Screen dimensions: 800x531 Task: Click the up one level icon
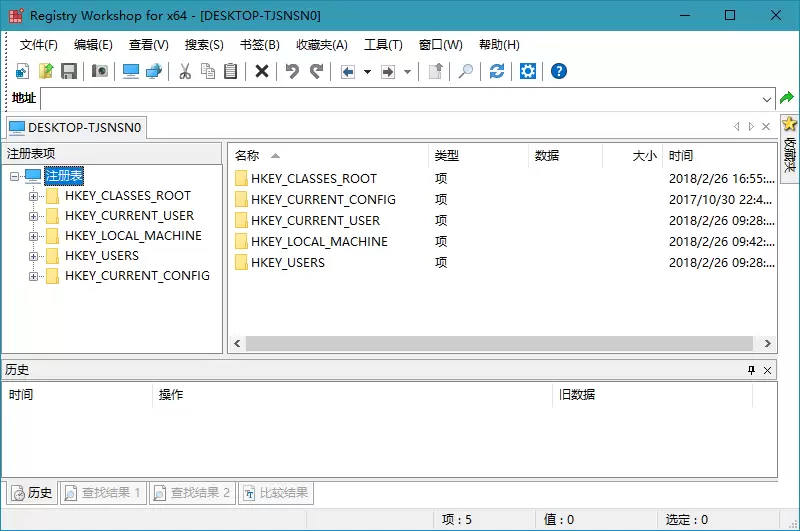pyautogui.click(x=435, y=71)
